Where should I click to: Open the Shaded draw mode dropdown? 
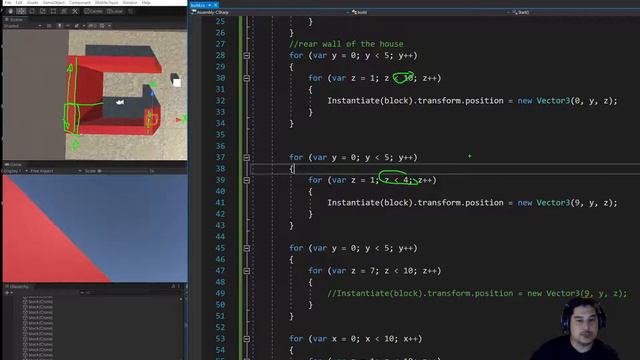[23, 26]
